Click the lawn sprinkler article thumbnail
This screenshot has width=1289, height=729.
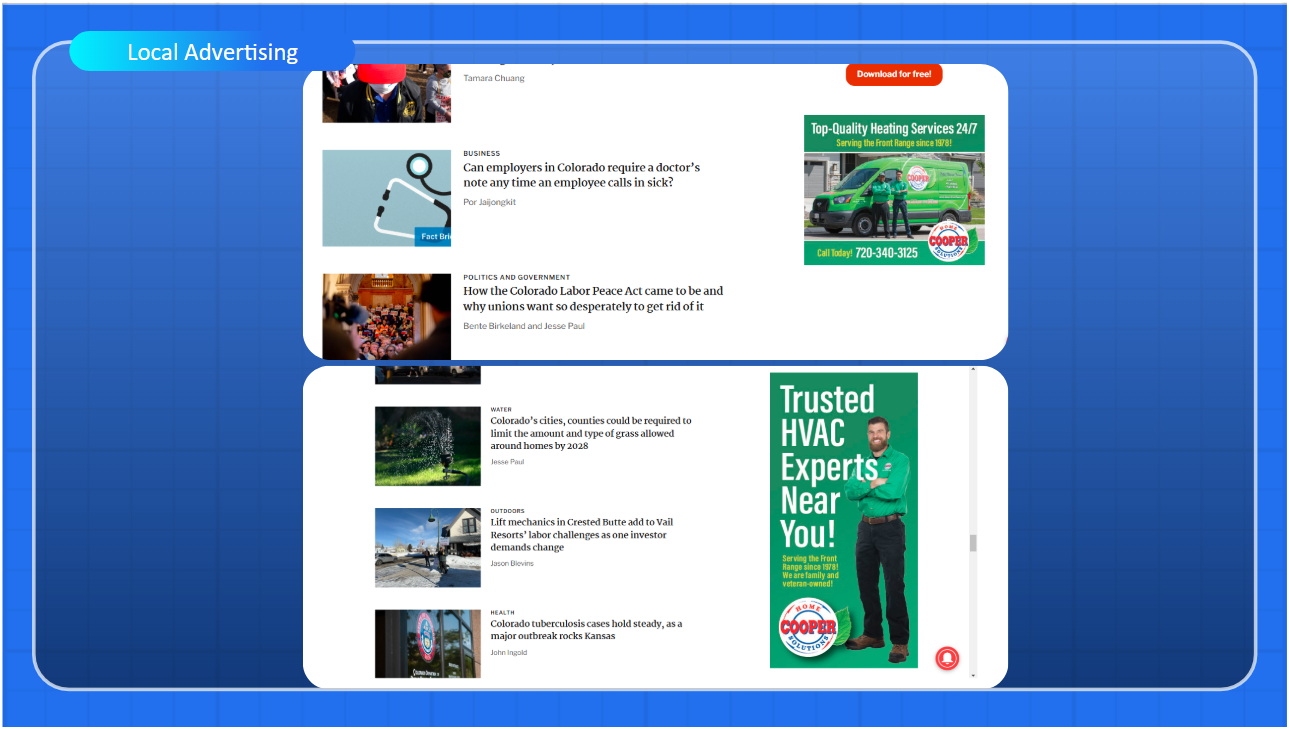427,446
